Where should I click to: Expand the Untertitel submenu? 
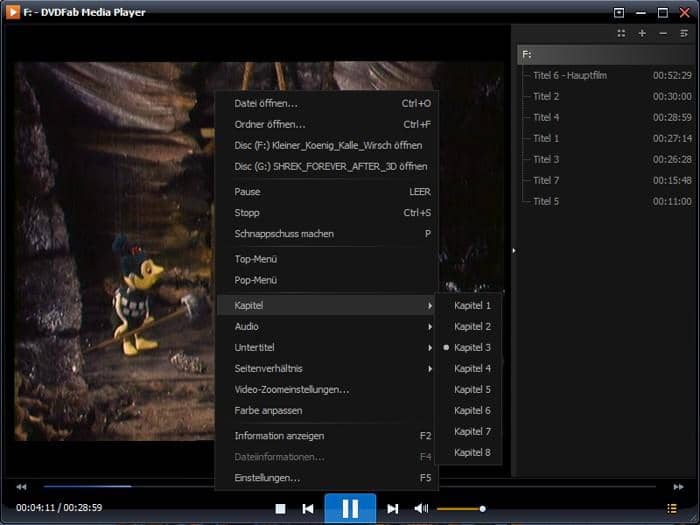click(326, 348)
